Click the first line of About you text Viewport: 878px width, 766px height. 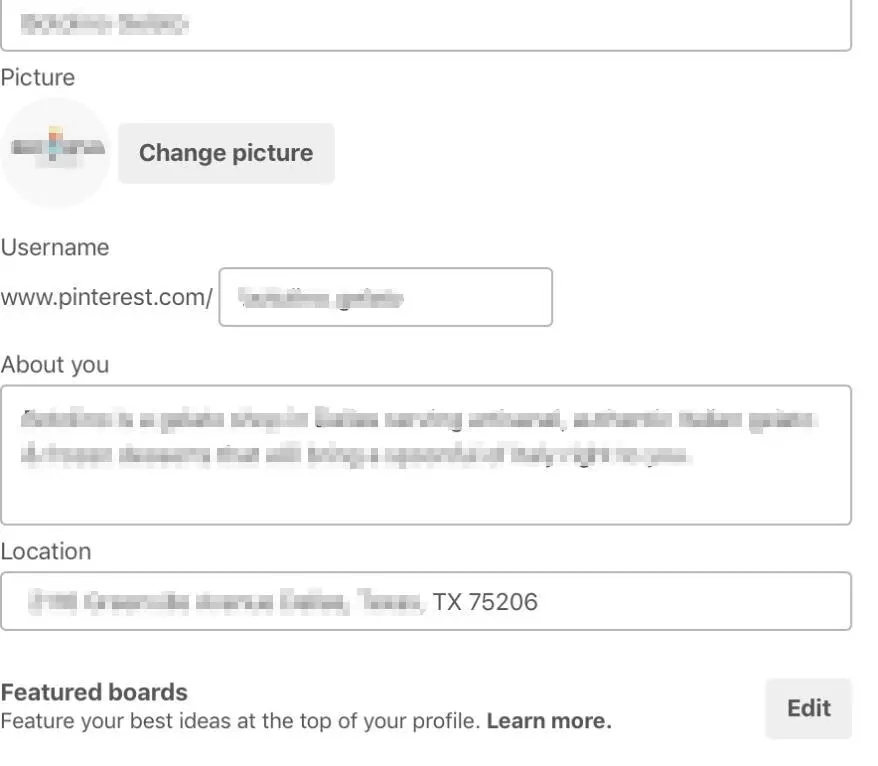pos(418,420)
